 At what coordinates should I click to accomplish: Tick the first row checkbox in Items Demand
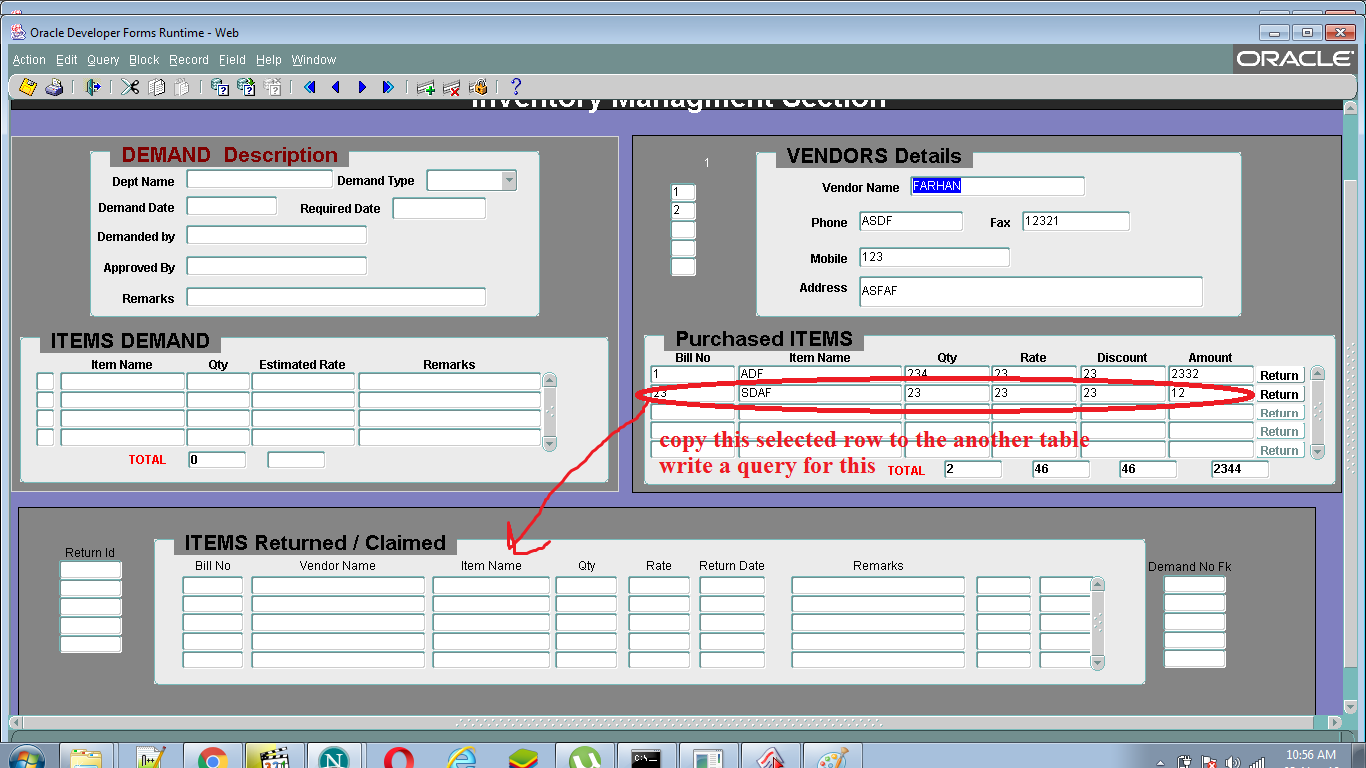[45, 381]
